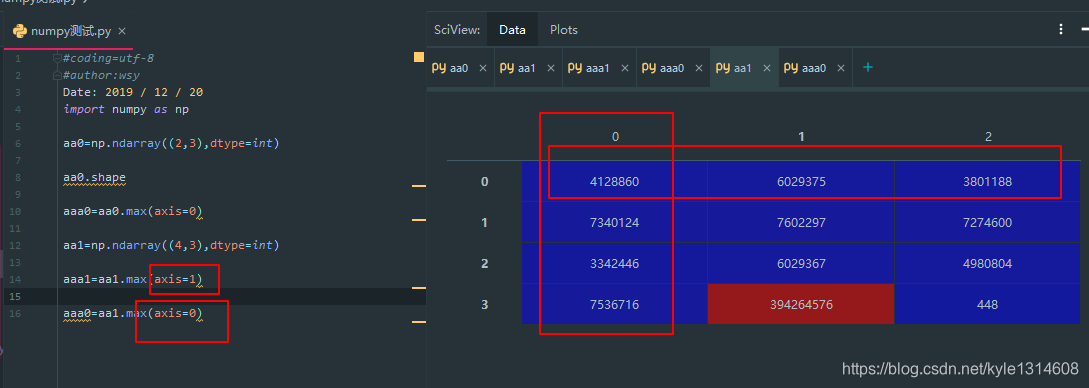Click the cell with value 4128860
The width and height of the screenshot is (1089, 388).
point(615,182)
